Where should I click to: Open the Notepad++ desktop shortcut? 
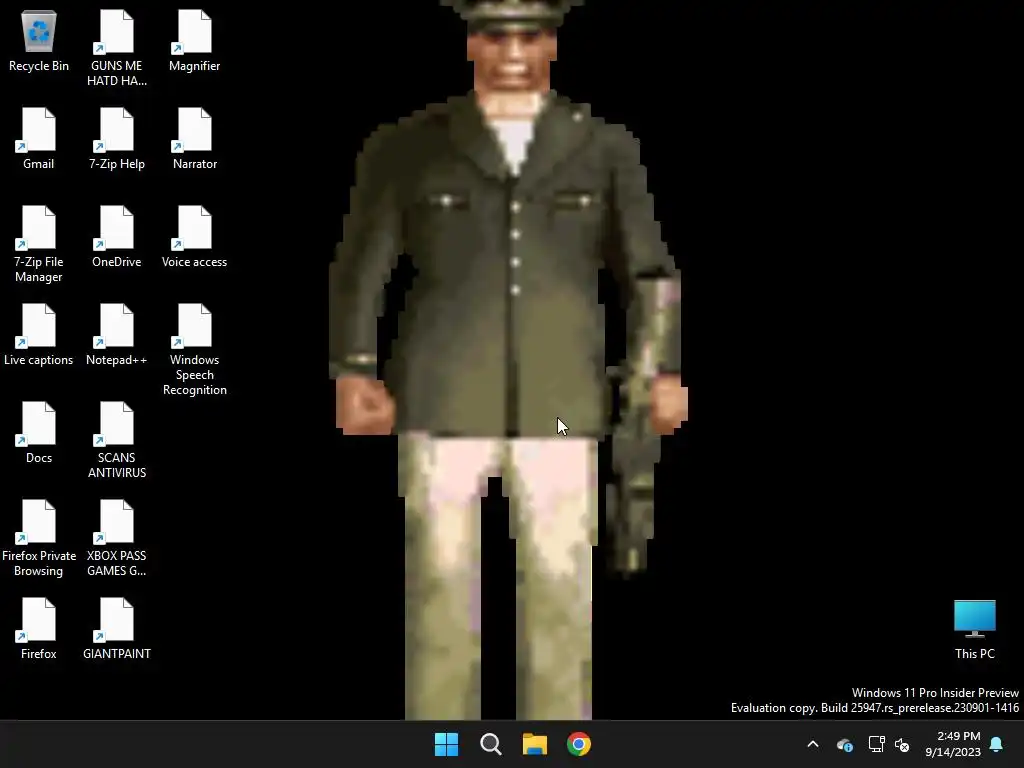click(117, 335)
